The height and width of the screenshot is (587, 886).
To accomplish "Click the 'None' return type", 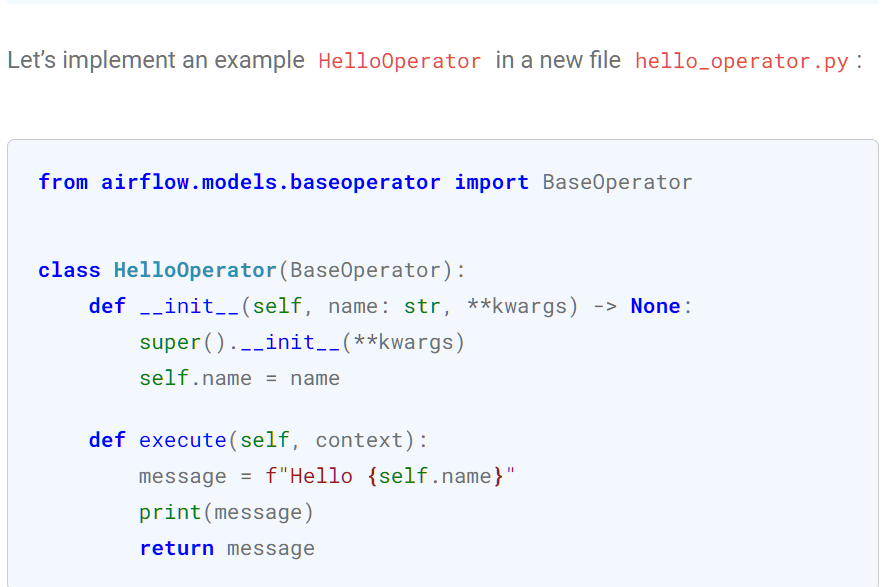I will pyautogui.click(x=655, y=306).
